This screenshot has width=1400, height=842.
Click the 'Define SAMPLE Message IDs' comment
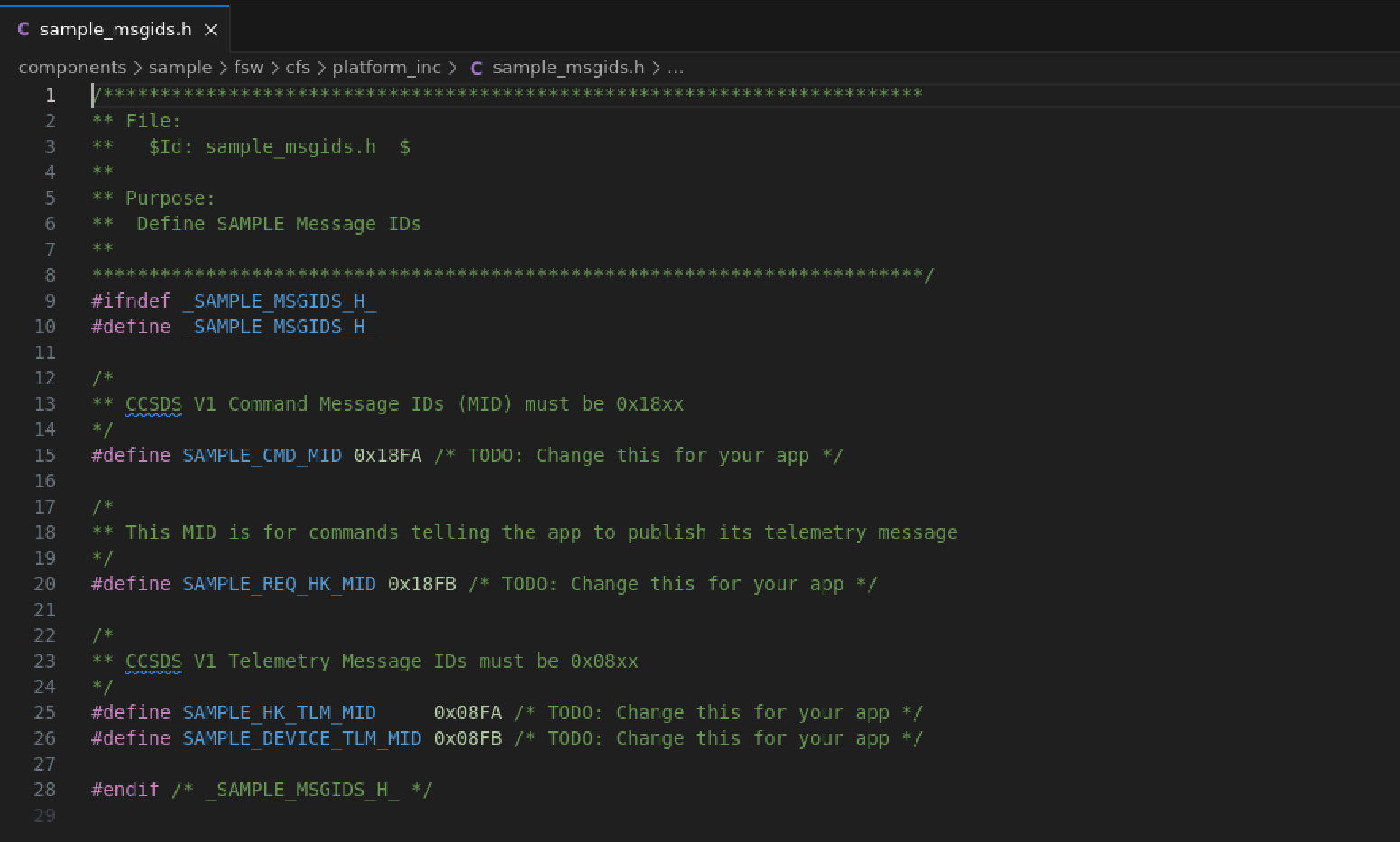(279, 224)
